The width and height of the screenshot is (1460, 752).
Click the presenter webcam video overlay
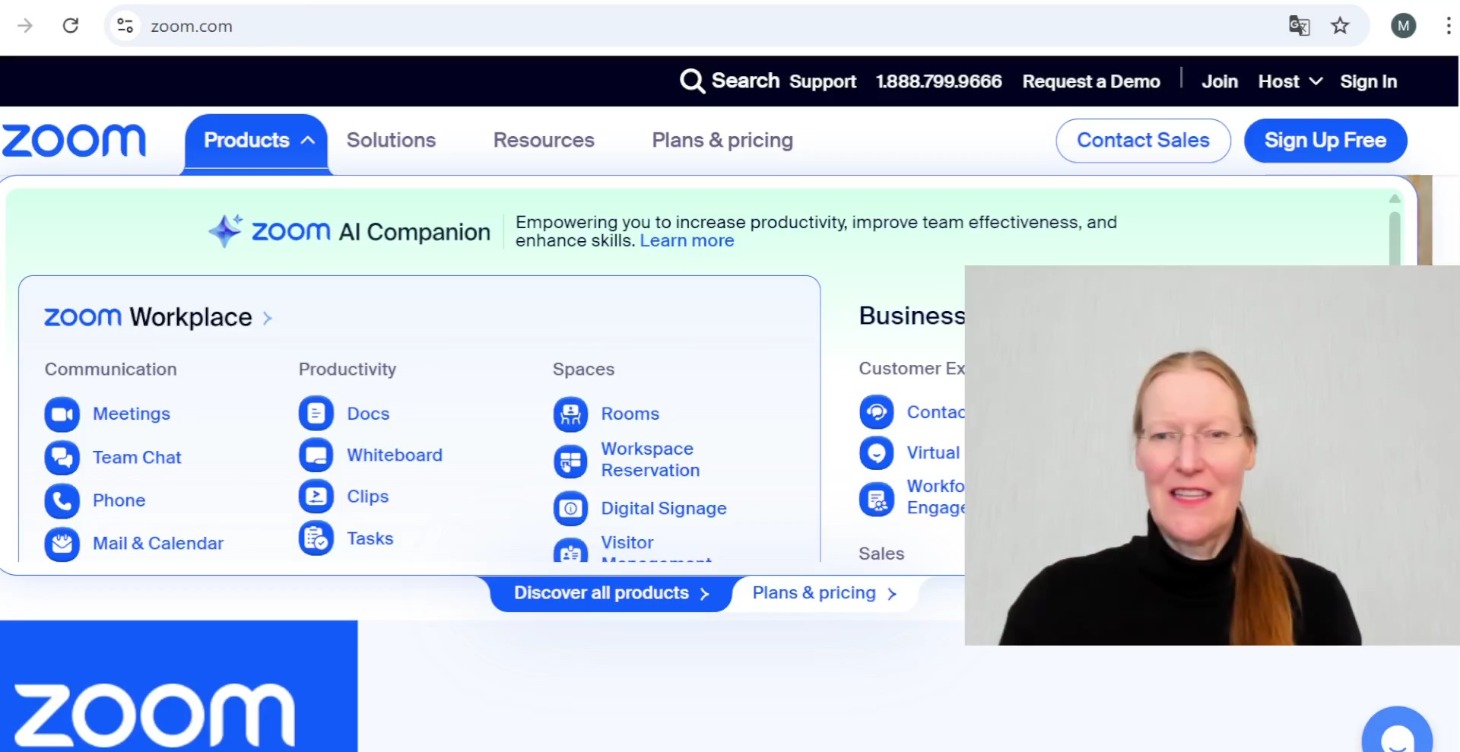point(1212,455)
